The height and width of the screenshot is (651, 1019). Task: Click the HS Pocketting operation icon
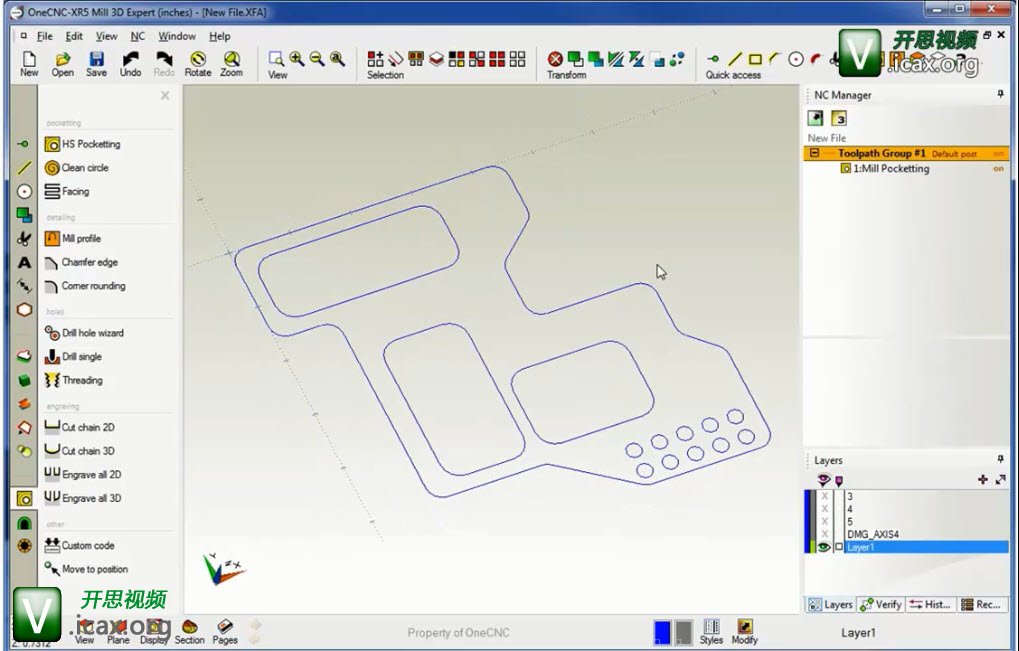coord(53,144)
